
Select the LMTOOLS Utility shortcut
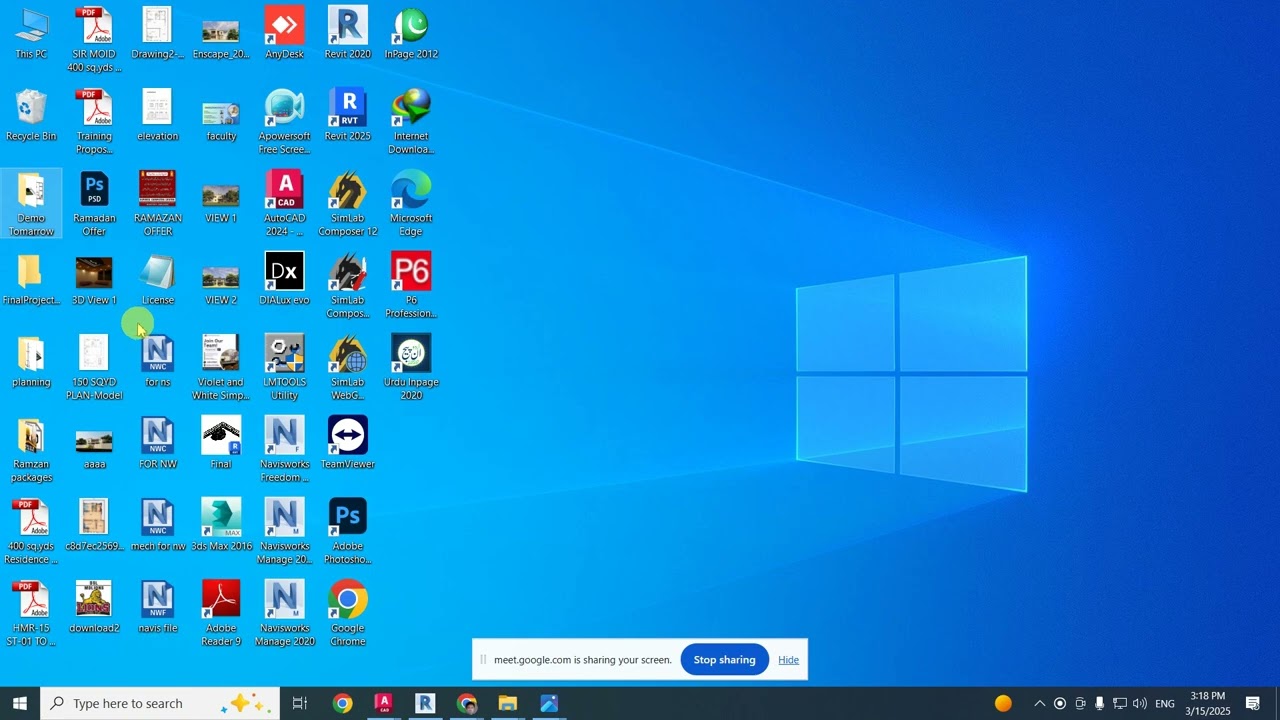coord(284,368)
